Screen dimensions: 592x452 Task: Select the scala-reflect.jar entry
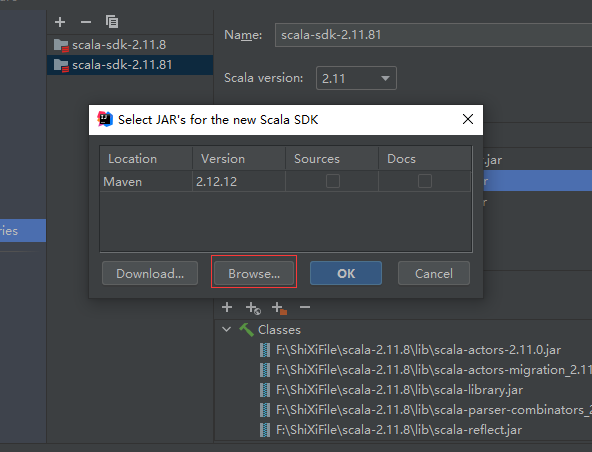pyautogui.click(x=399, y=430)
